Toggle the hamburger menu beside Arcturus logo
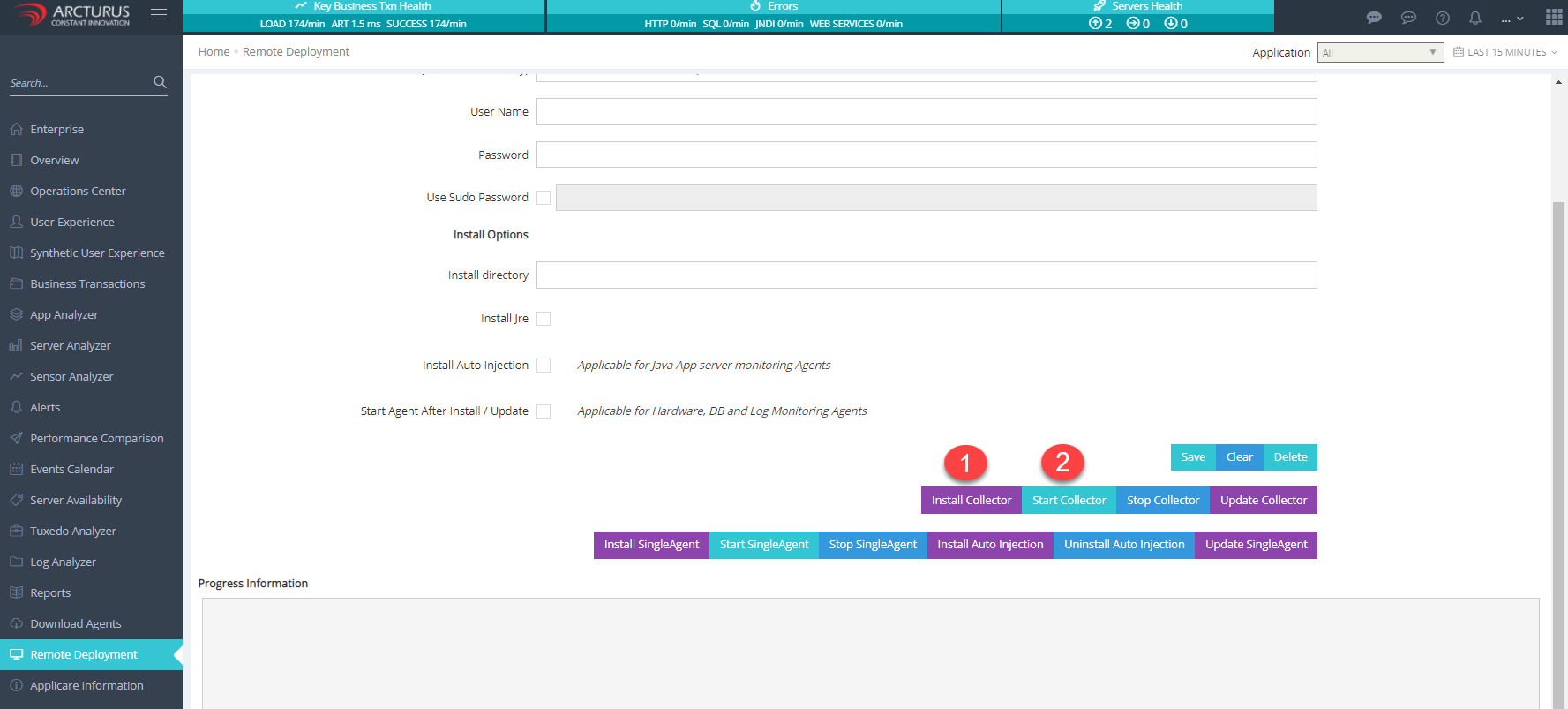The width and height of the screenshot is (1568, 709). tap(159, 14)
